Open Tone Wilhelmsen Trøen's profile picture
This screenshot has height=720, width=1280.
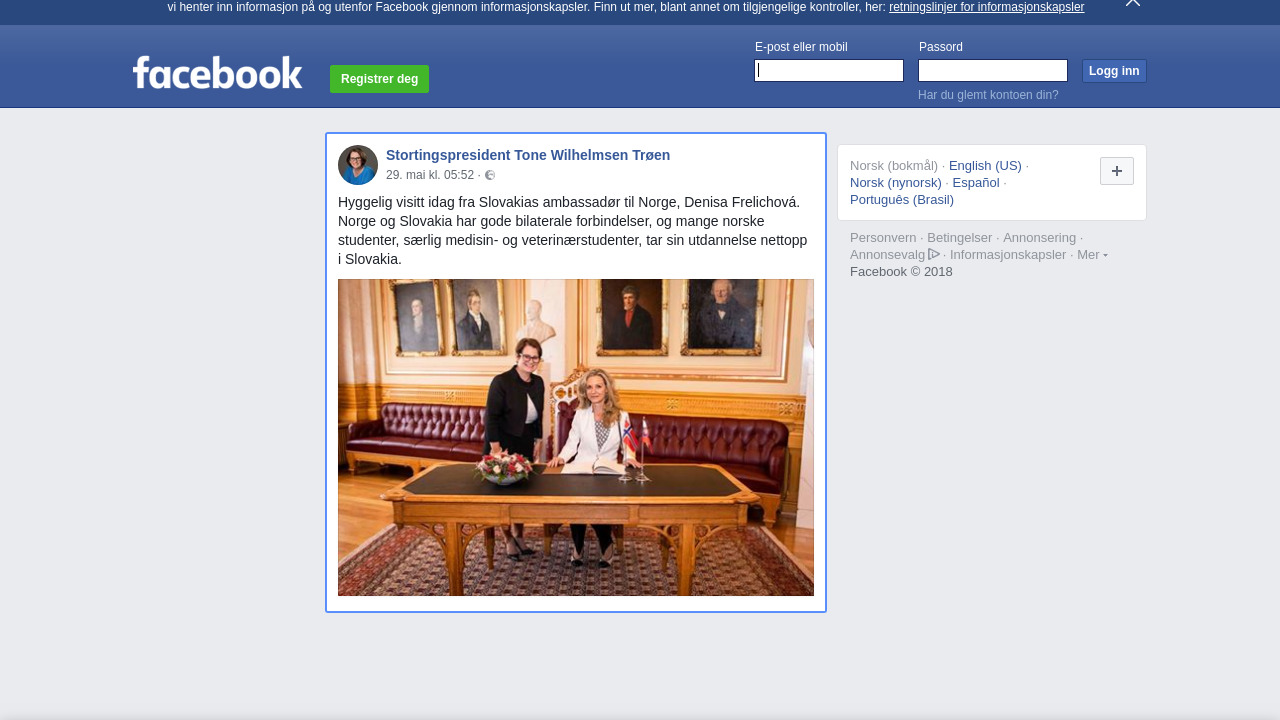click(358, 165)
